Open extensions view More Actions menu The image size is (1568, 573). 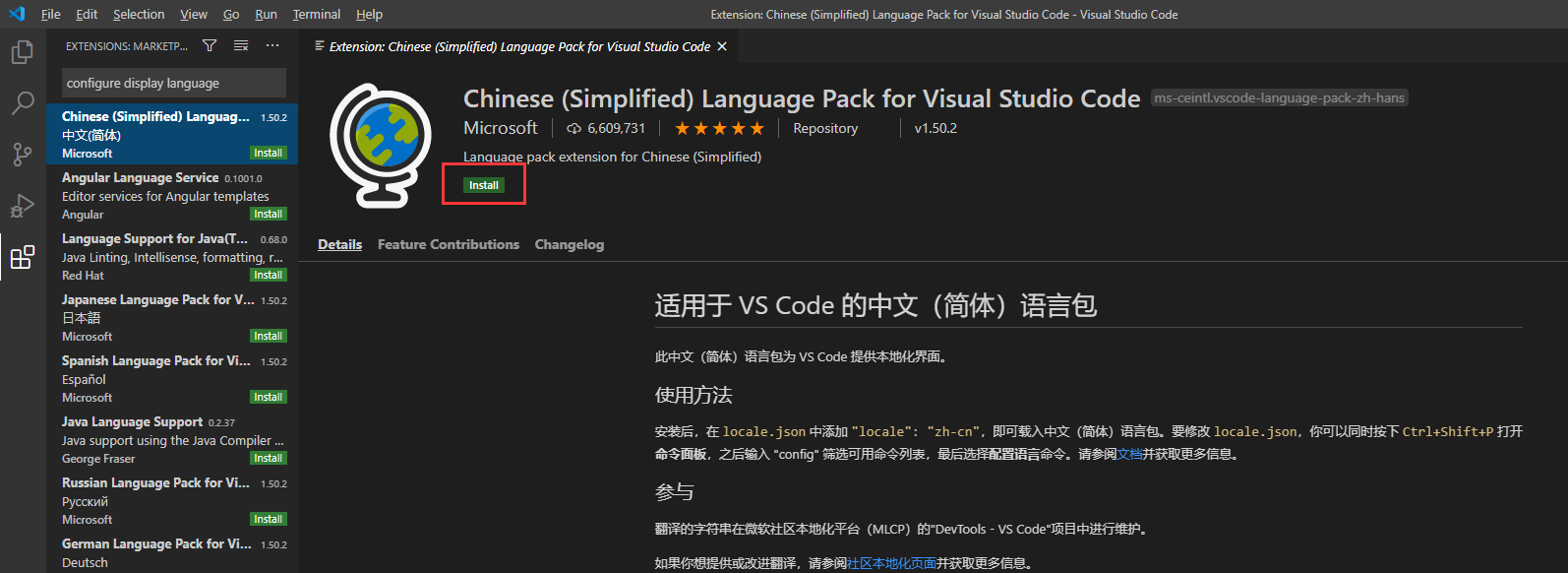pos(272,45)
